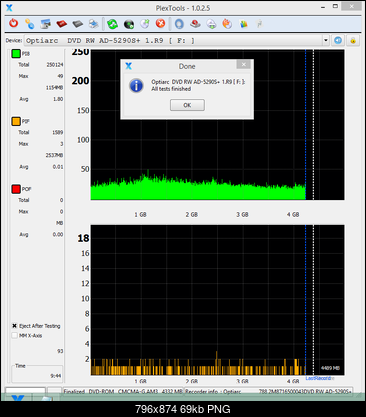Click the blue info icon in Done dialog

pos(137,85)
